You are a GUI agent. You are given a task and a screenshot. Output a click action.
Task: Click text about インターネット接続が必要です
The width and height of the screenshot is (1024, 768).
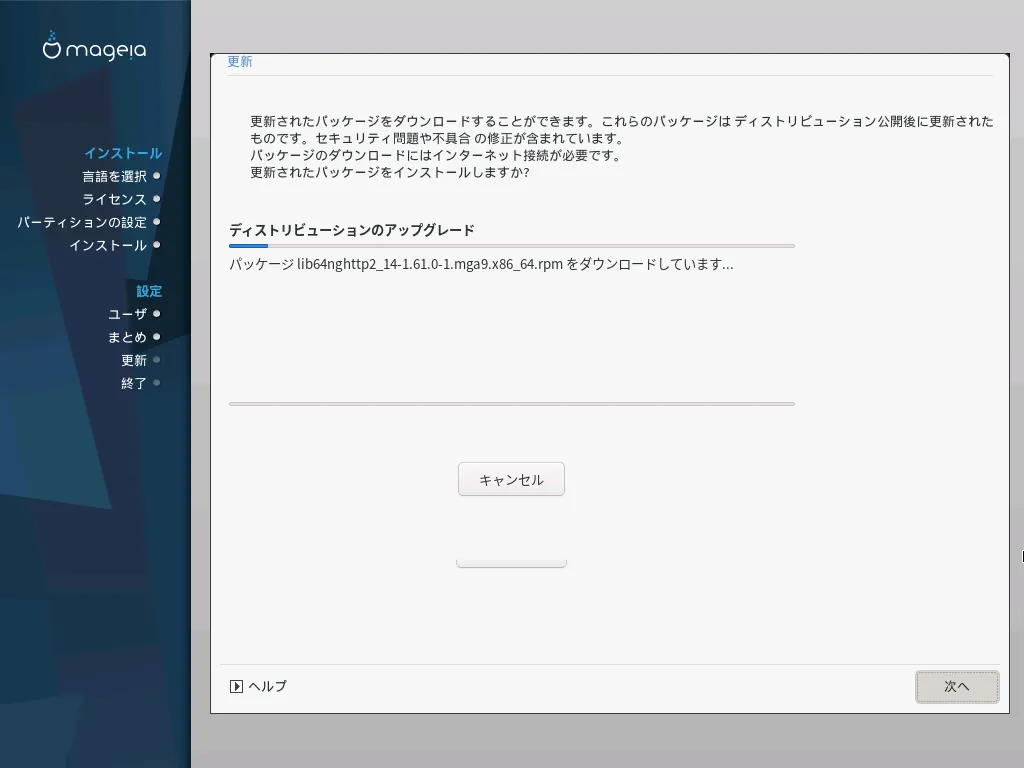(x=436, y=155)
